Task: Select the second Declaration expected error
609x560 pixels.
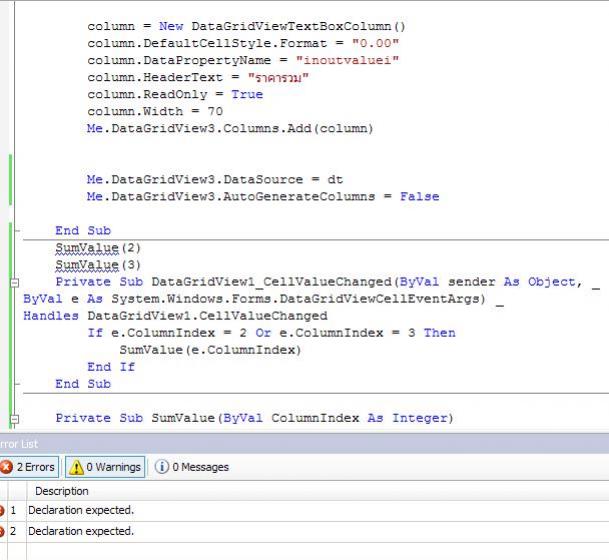Action: coord(80,531)
